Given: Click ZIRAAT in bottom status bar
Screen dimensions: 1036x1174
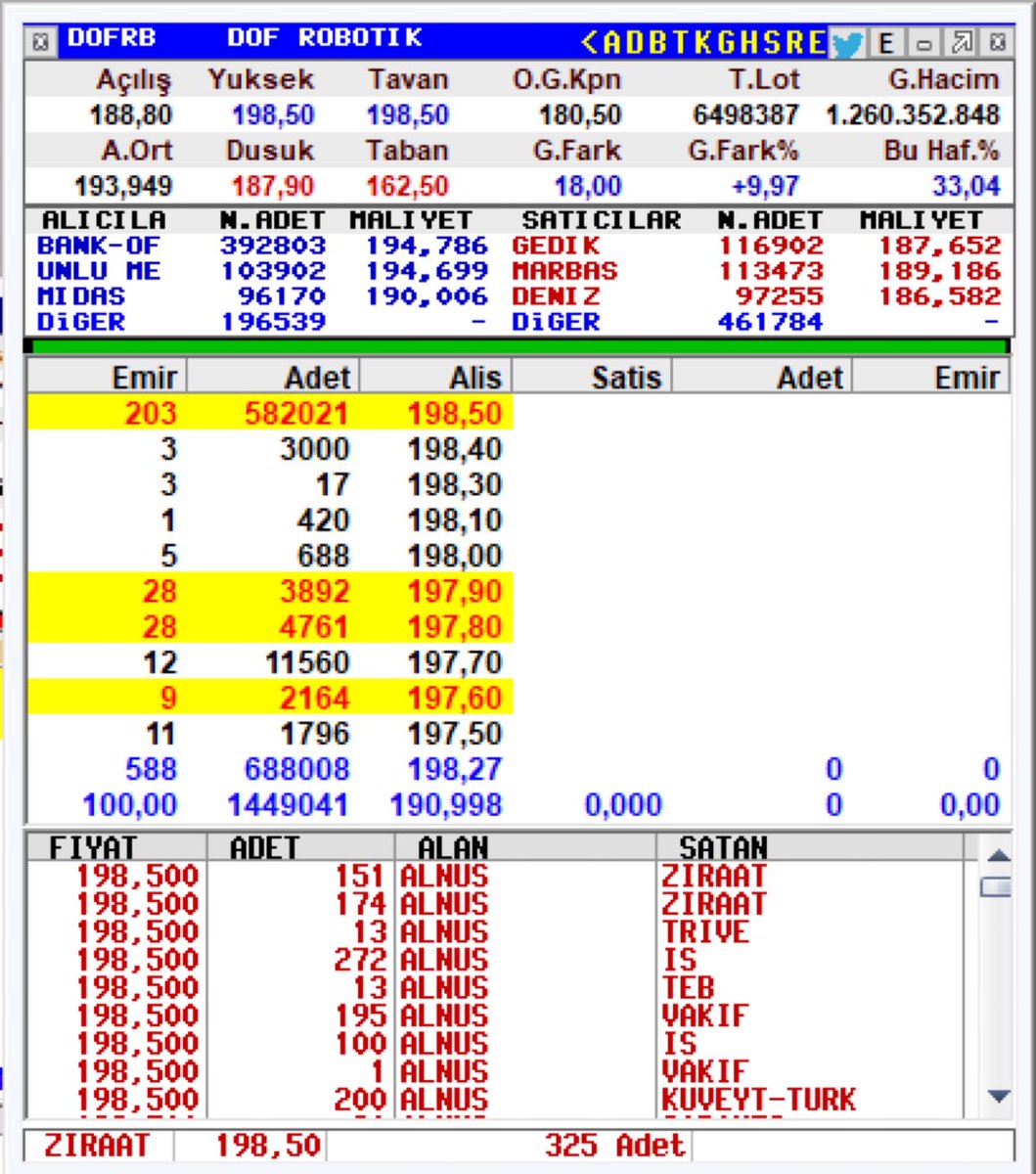Looking at the screenshot, I should pyautogui.click(x=99, y=1145).
